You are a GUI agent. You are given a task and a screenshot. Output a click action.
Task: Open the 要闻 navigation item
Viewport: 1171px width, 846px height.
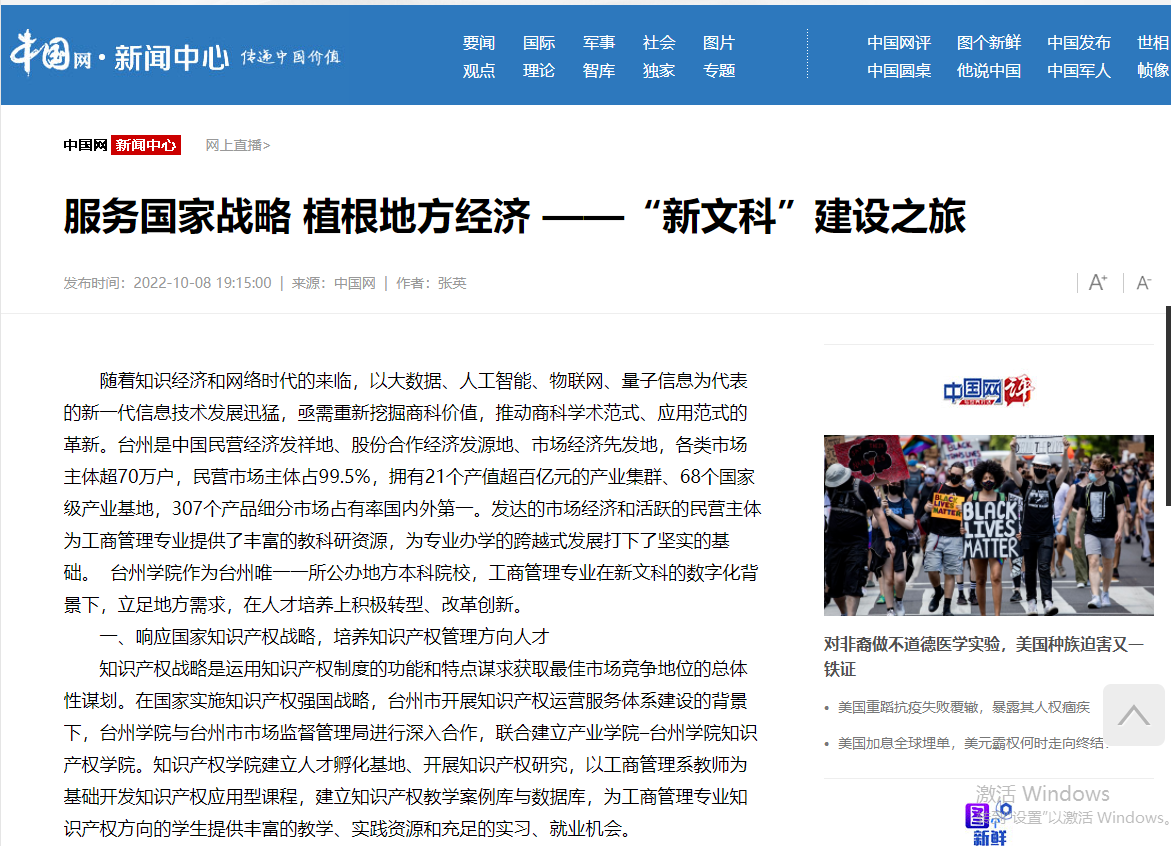point(479,43)
